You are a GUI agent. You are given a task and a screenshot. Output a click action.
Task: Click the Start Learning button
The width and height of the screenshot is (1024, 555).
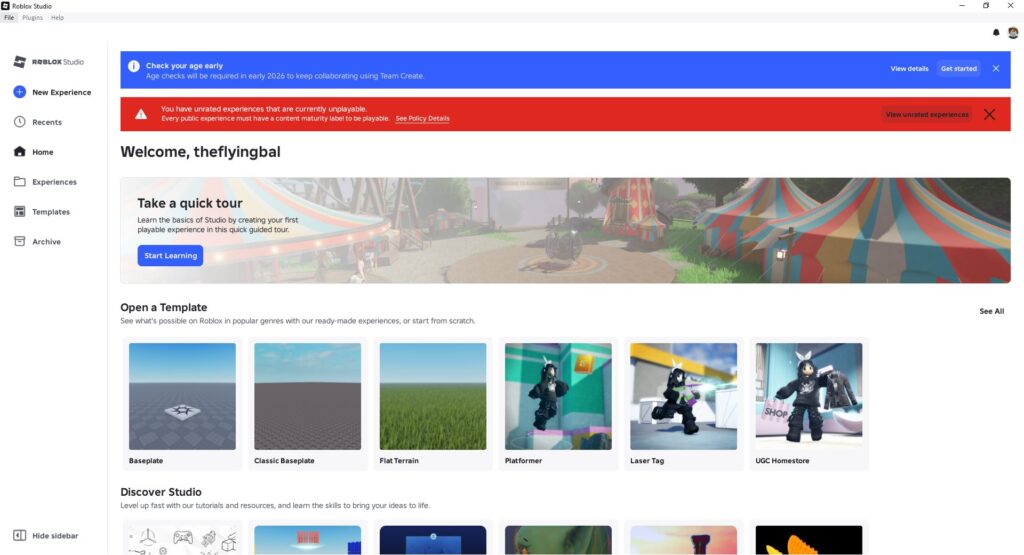pos(170,255)
